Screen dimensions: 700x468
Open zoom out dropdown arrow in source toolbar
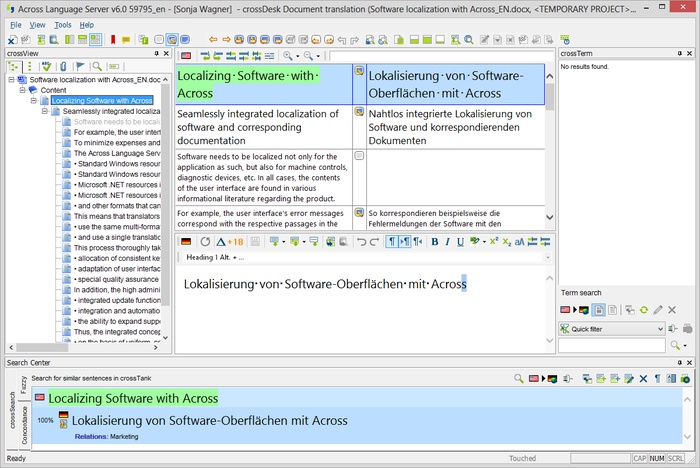[x=318, y=56]
